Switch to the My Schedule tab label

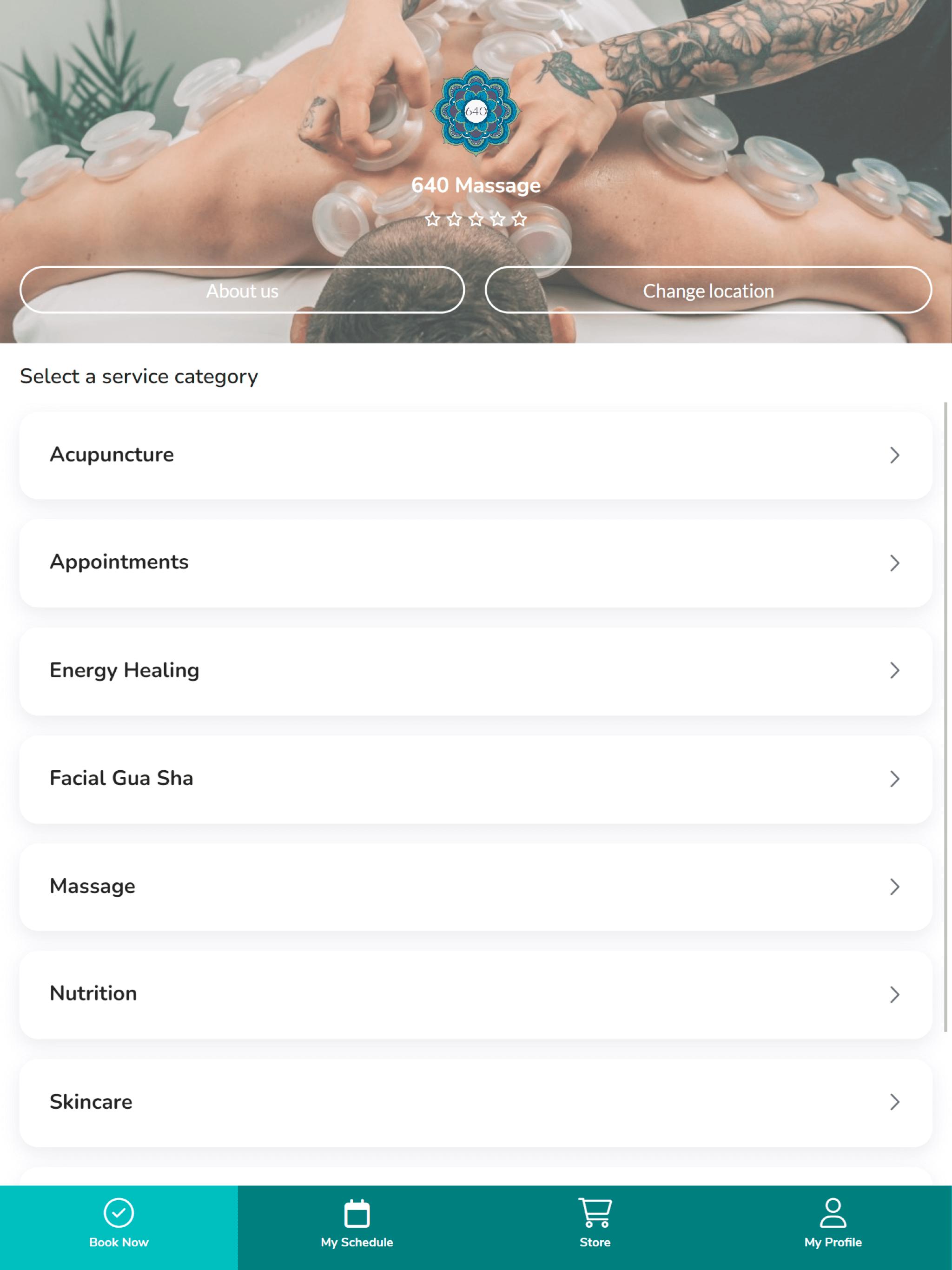coord(357,1243)
